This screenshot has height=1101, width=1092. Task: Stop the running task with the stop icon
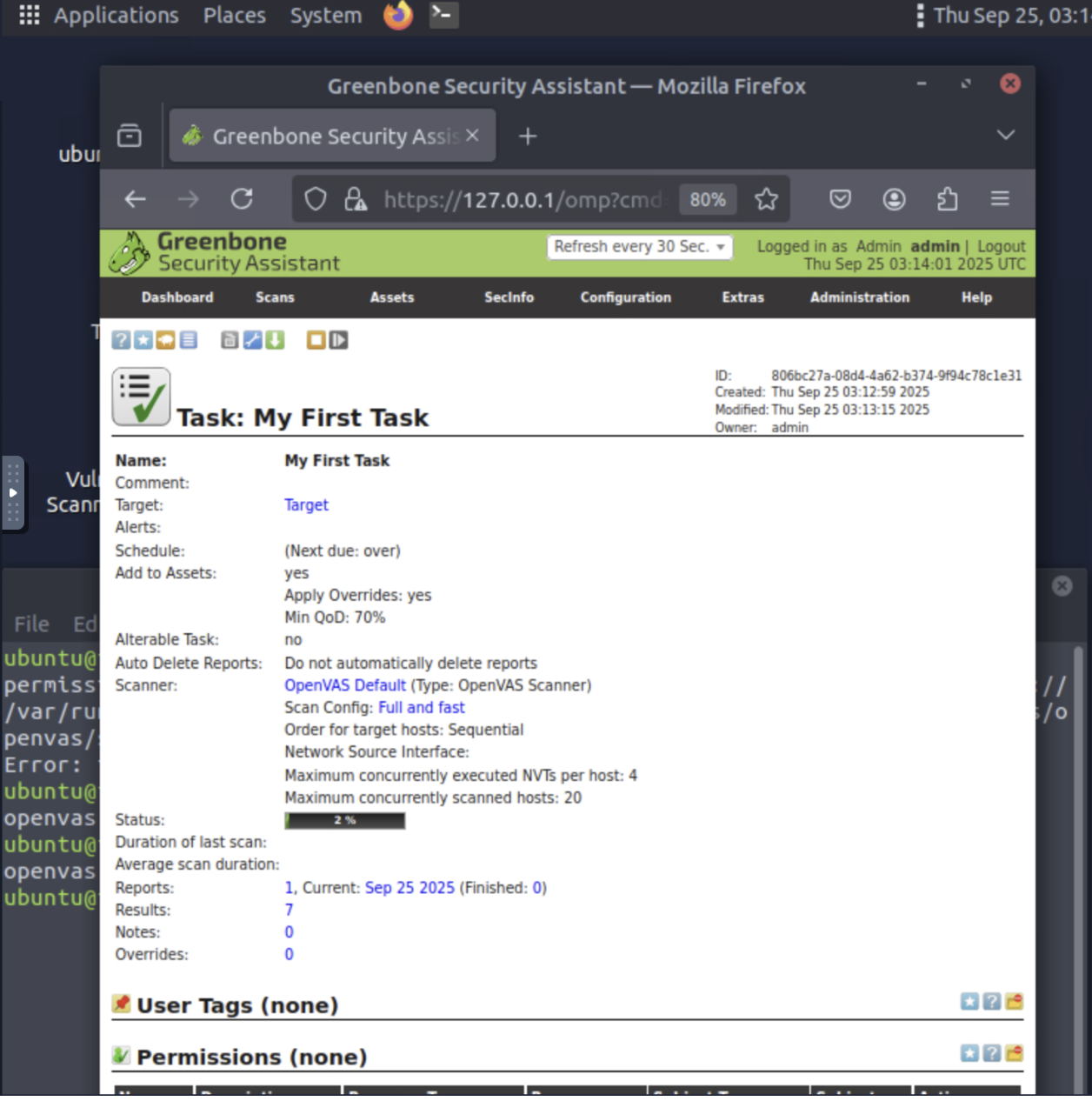[316, 340]
